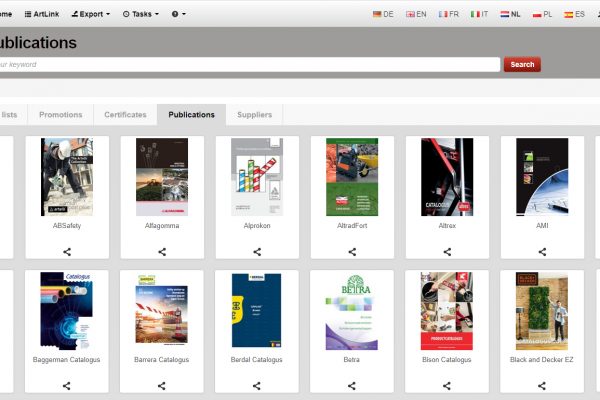Image resolution: width=600 pixels, height=400 pixels.
Task: Open ArtLink from the top navigation
Action: 41,15
